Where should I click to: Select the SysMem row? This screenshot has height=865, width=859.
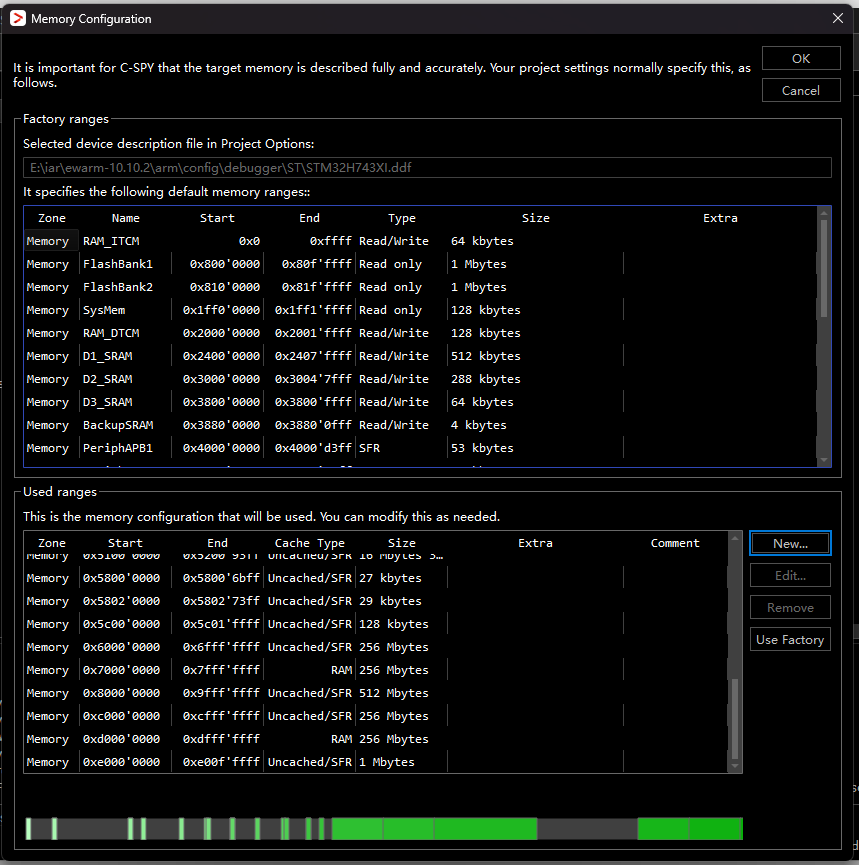point(420,310)
